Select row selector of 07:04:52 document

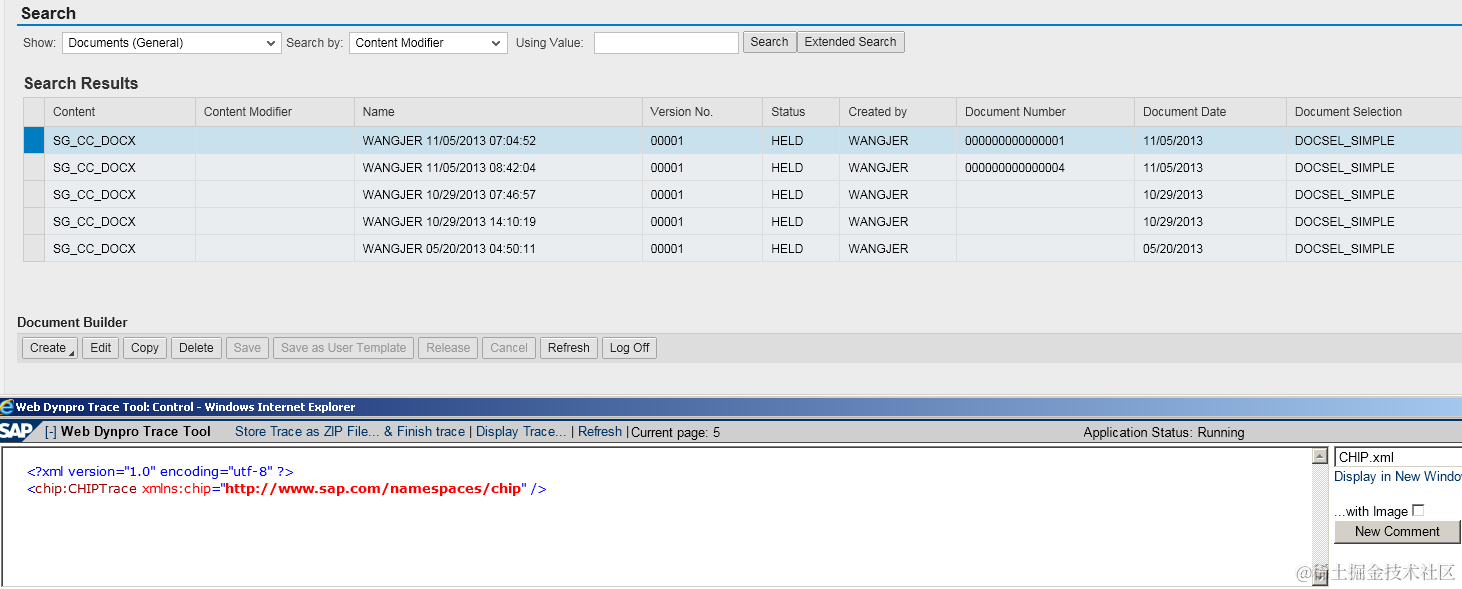pos(34,141)
